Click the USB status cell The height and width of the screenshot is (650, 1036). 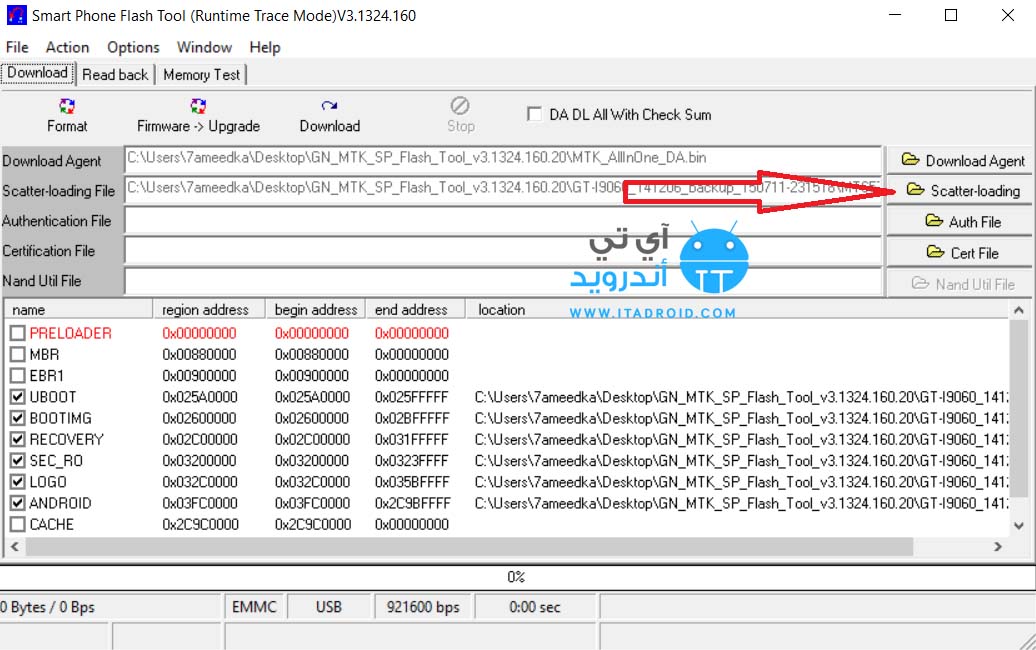(328, 607)
